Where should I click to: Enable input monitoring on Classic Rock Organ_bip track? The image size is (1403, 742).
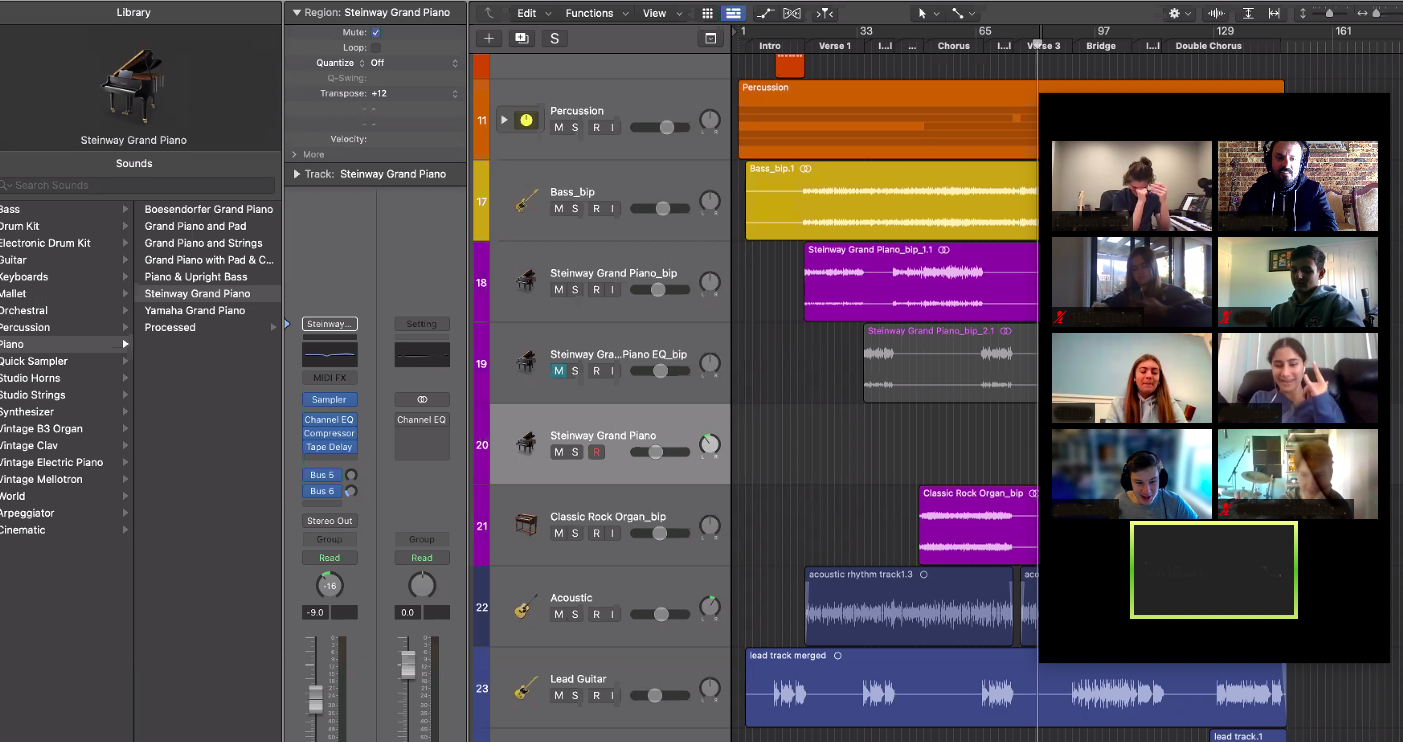coord(613,533)
